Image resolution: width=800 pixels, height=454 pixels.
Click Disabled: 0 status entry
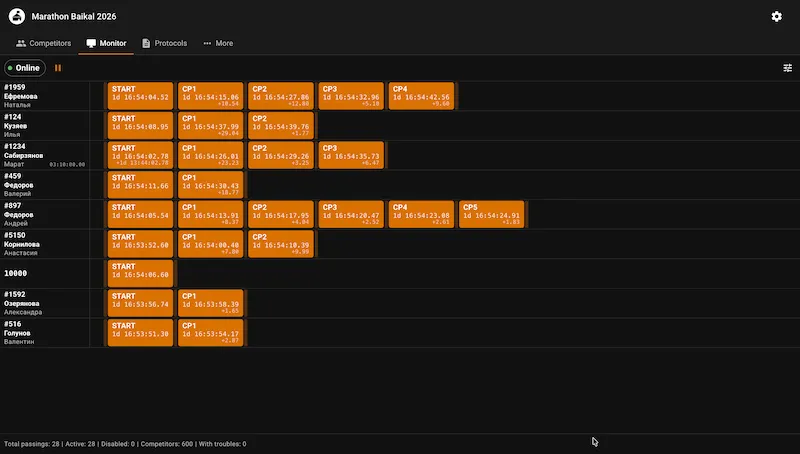118,444
